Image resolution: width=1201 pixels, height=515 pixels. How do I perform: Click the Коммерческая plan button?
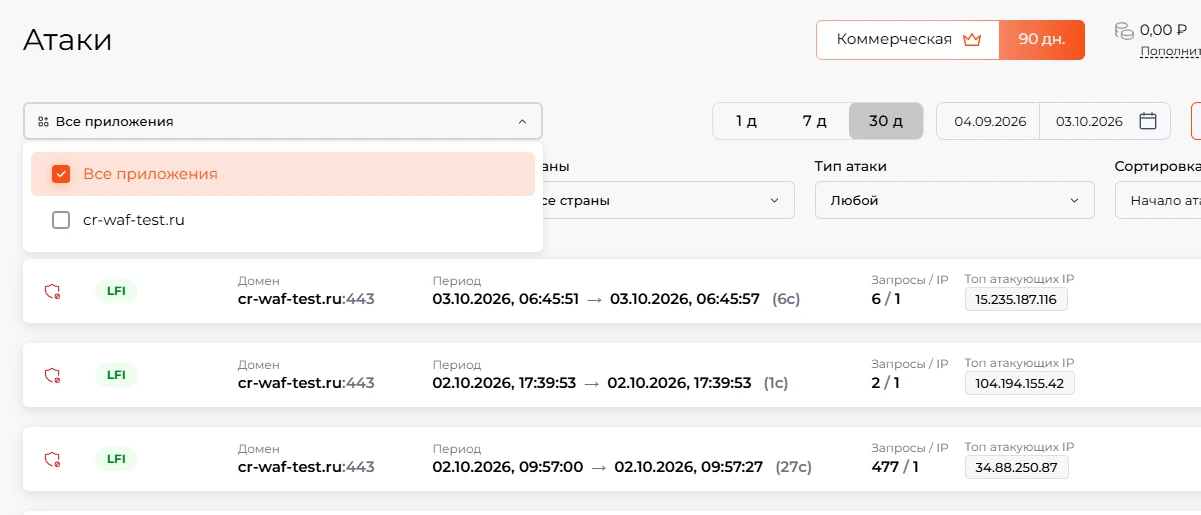pyautogui.click(x=908, y=40)
